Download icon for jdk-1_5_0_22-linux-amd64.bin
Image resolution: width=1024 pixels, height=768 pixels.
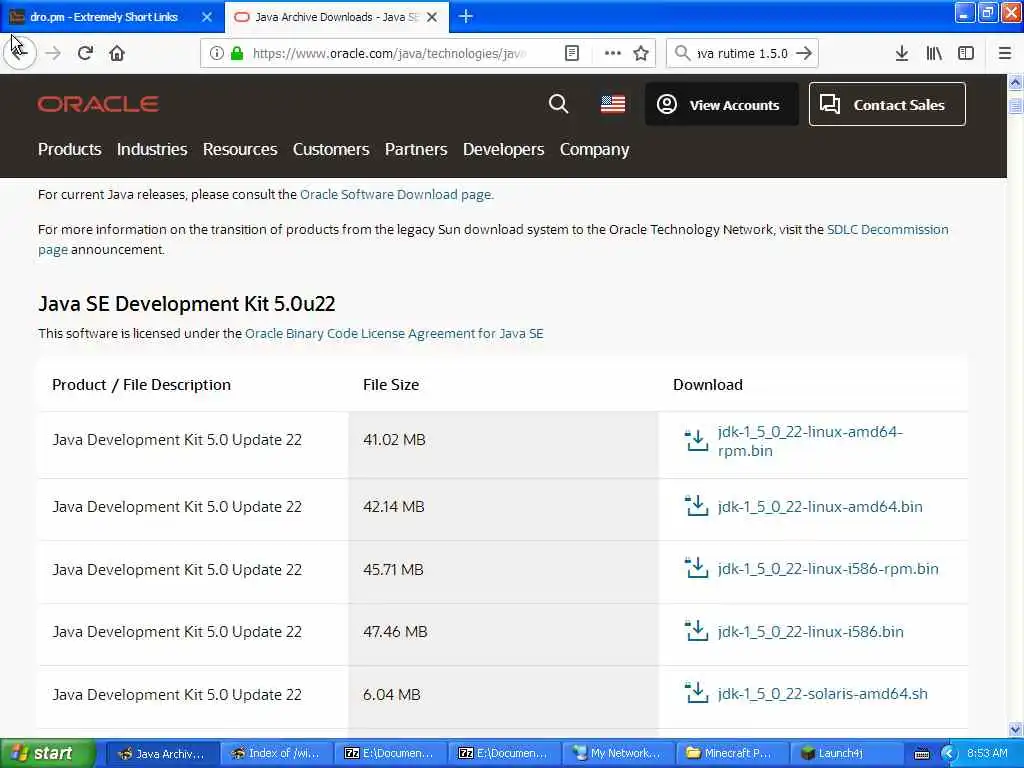[697, 506]
